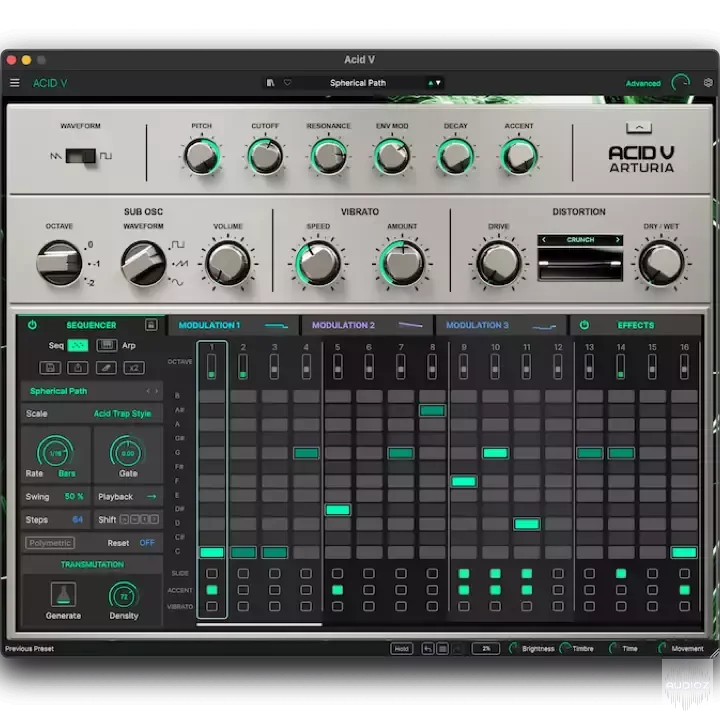This screenshot has width=720, height=720.
Task: Open settings gear in top bar
Action: pos(708,83)
